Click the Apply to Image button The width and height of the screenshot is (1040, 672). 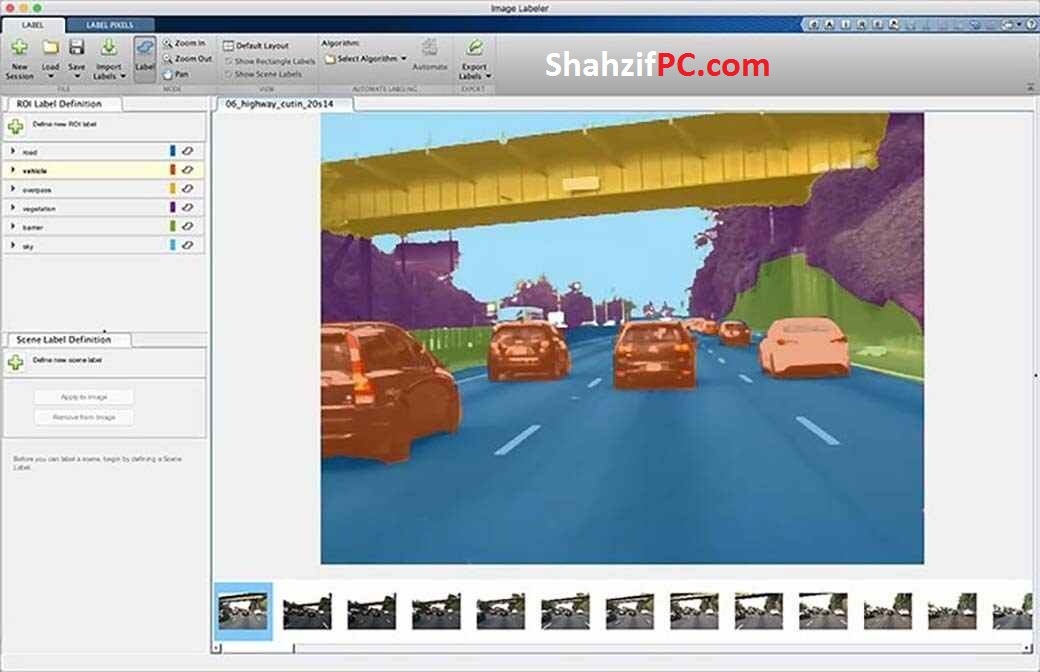[x=87, y=396]
